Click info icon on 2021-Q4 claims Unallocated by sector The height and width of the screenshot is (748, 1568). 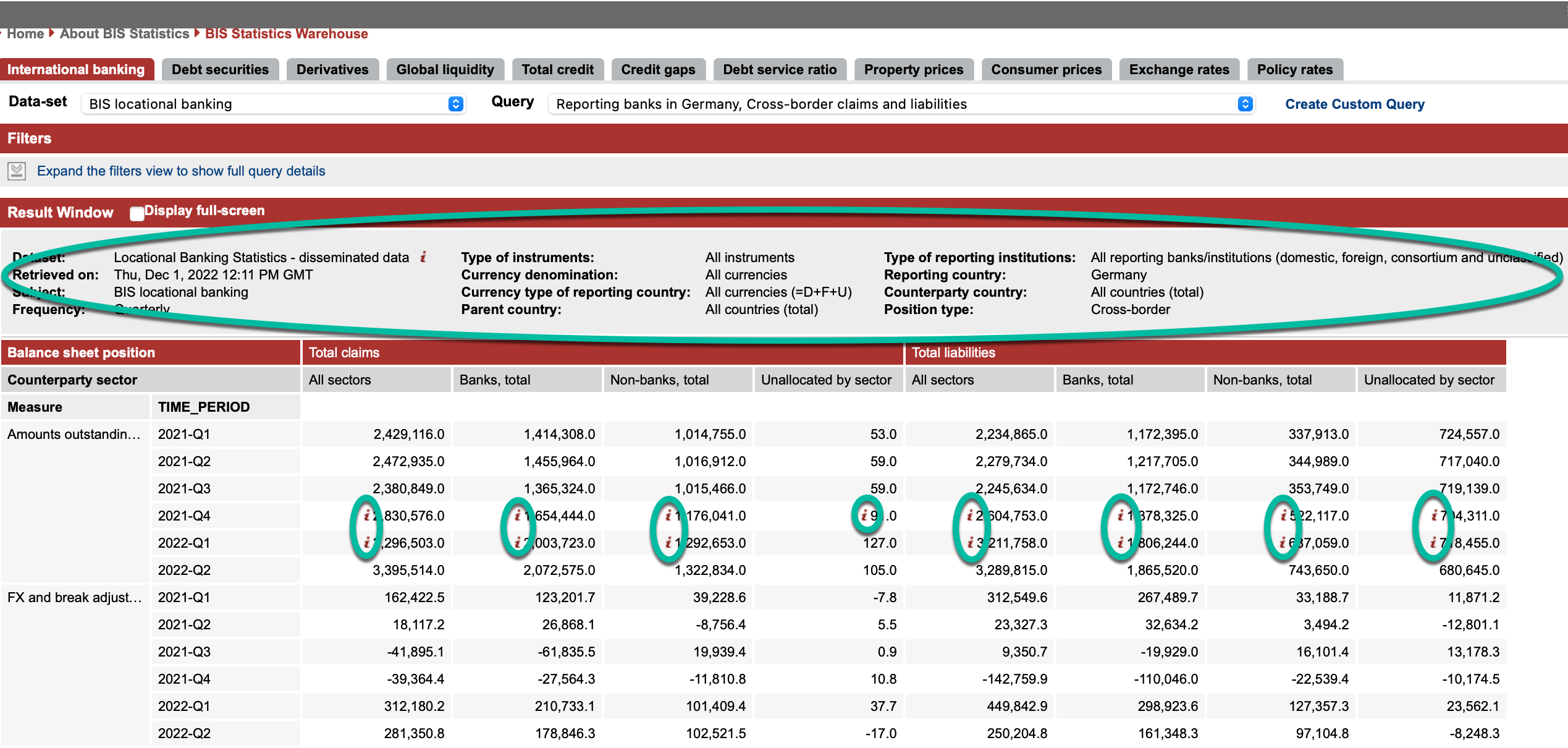[x=864, y=515]
